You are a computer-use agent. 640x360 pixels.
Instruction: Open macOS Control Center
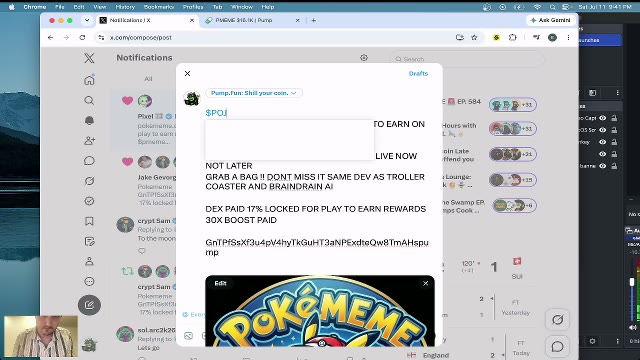click(566, 7)
